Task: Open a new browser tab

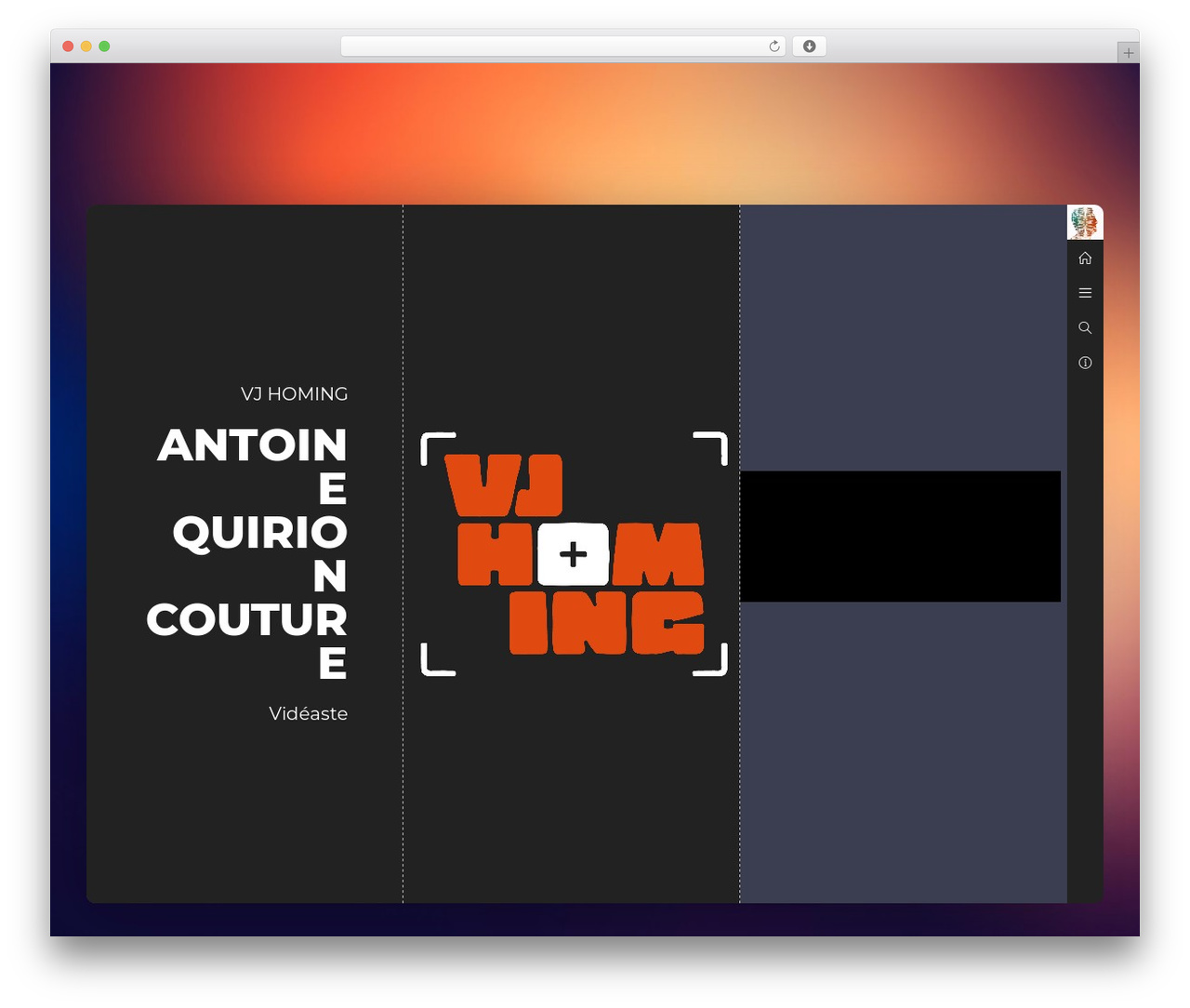Action: pos(1128,53)
